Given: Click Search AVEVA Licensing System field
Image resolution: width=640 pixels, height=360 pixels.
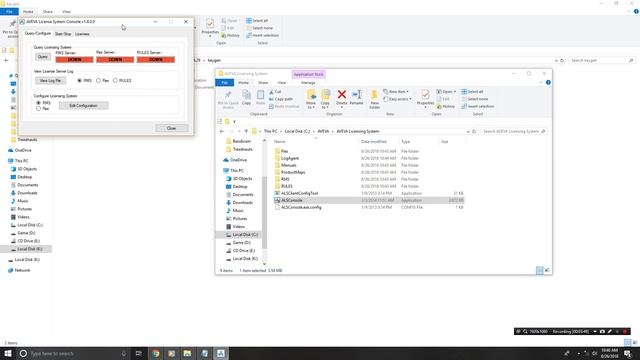Looking at the screenshot, I should (513, 131).
